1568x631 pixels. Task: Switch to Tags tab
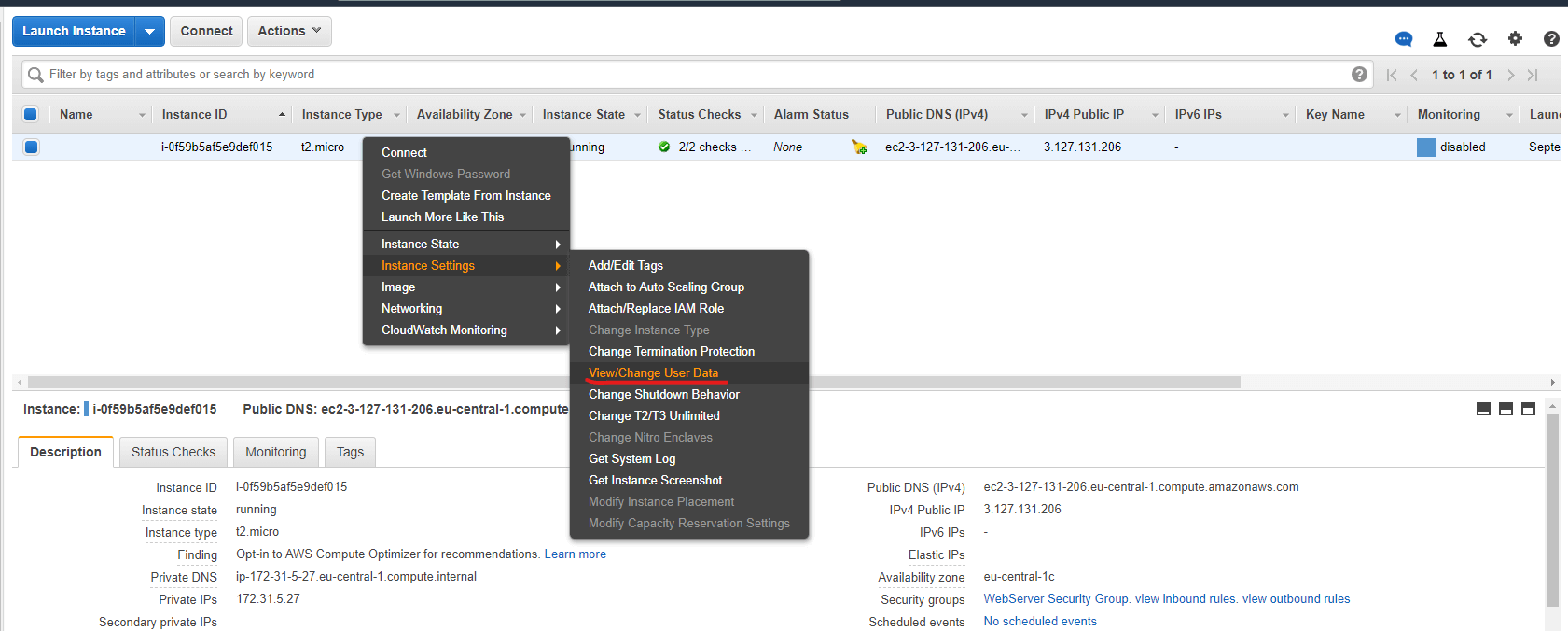click(350, 452)
